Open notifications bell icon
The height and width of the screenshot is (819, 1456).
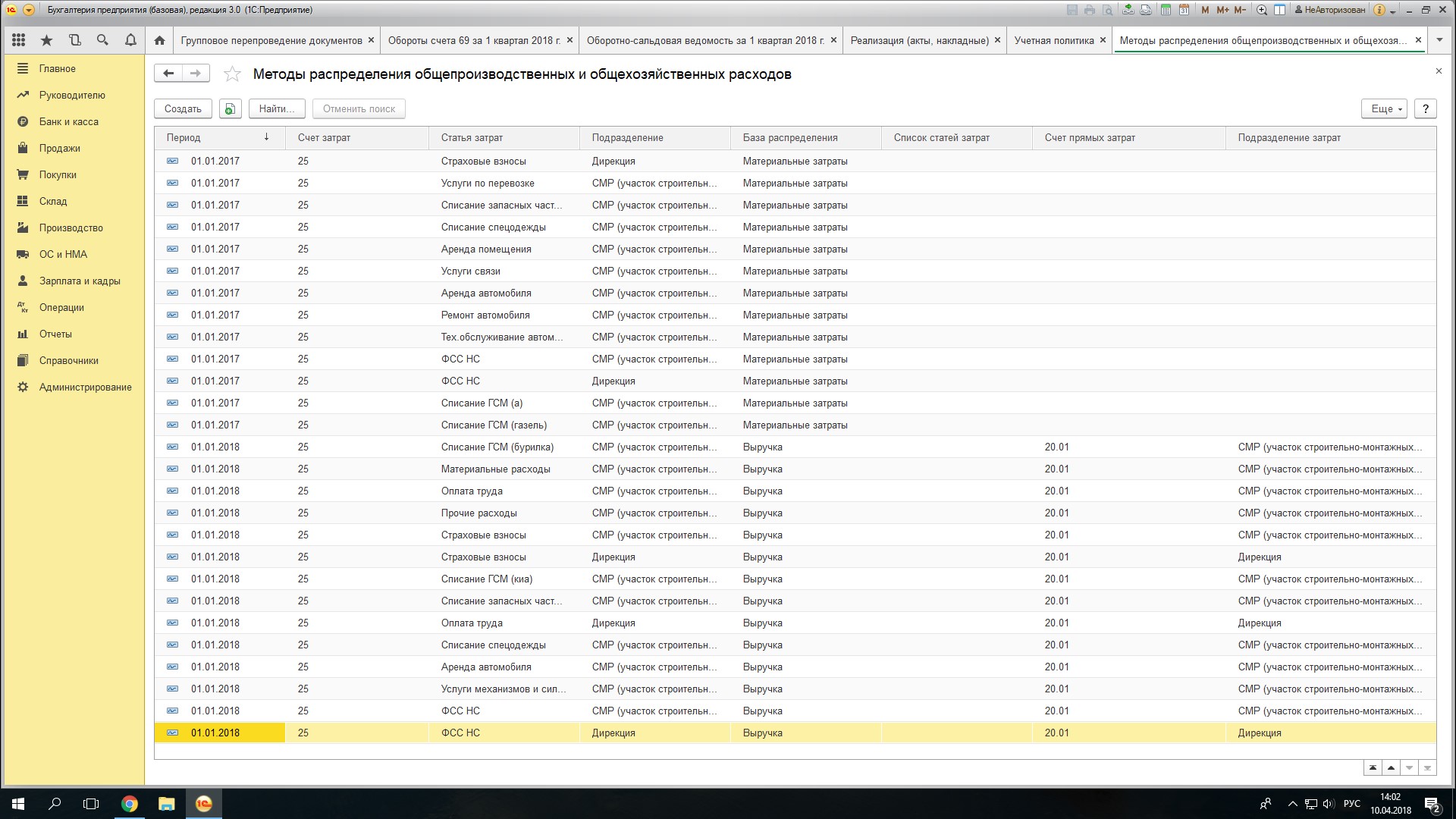pos(130,40)
